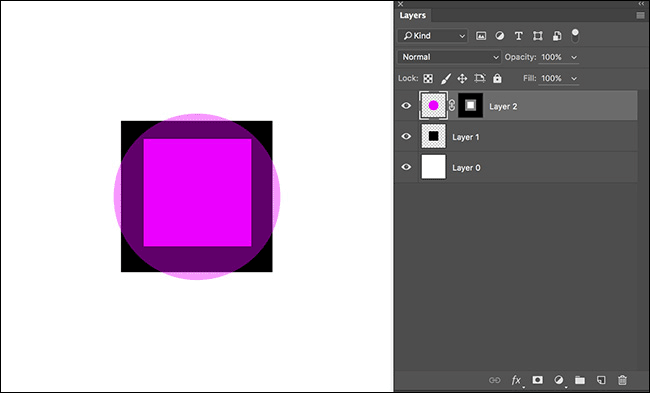Select Layer 0 white thumbnail
This screenshot has height=393, width=650.
[434, 167]
